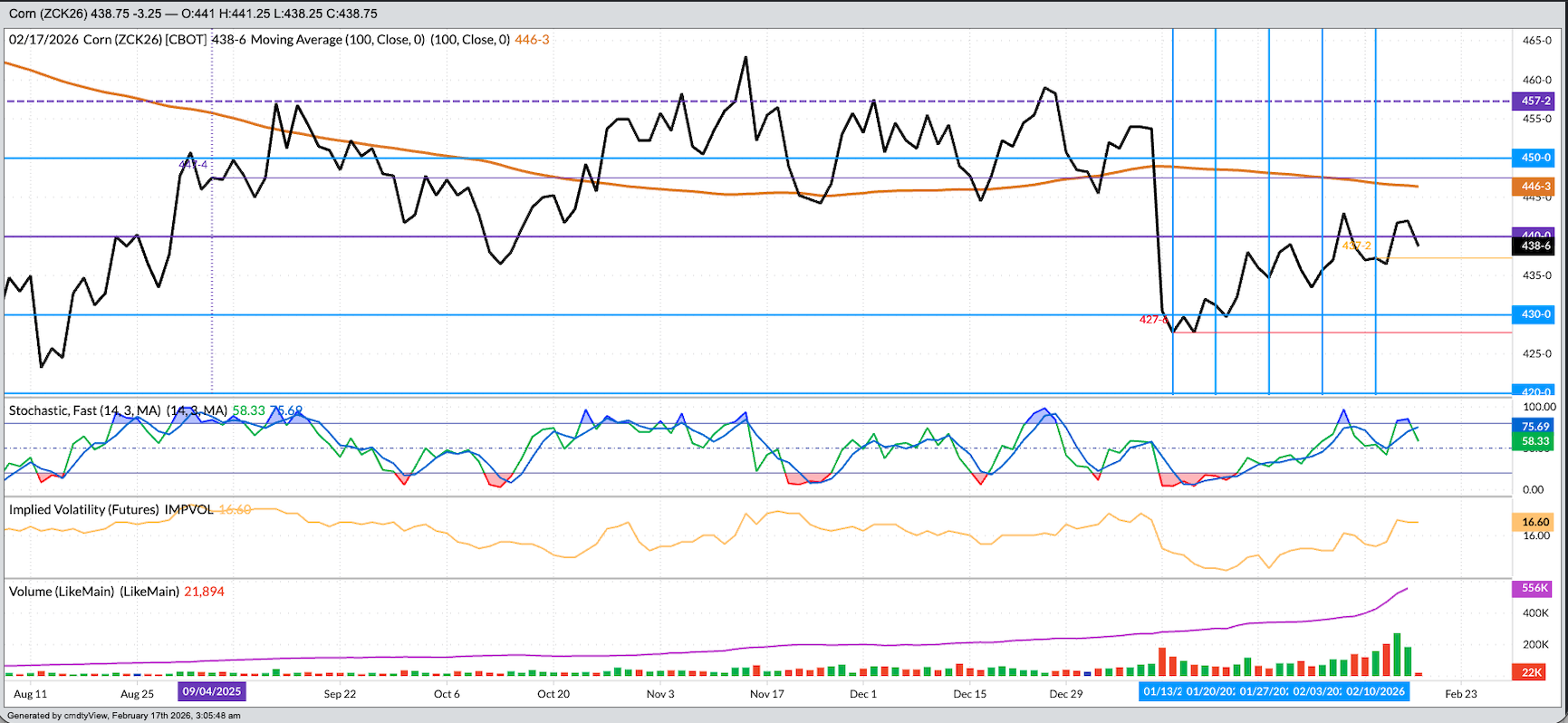Select the green 58.33 stochastic value tag
The image size is (1568, 723).
(x=1534, y=441)
